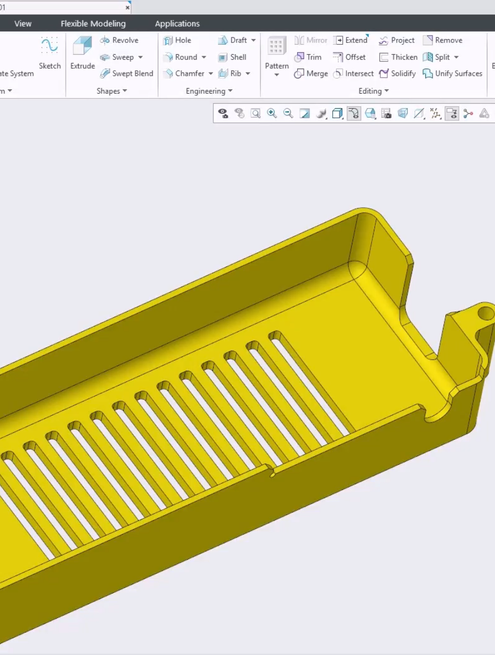The height and width of the screenshot is (655, 495).
Task: Use the Intersect tool
Action: [354, 74]
